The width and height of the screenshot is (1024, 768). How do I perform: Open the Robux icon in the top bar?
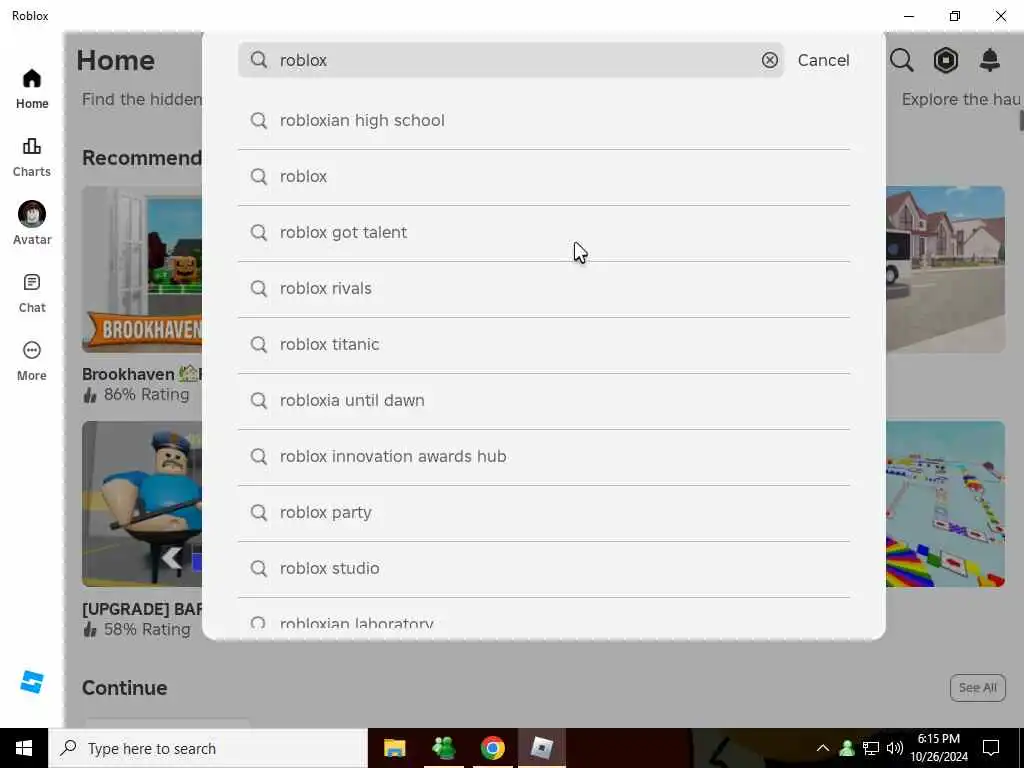946,60
